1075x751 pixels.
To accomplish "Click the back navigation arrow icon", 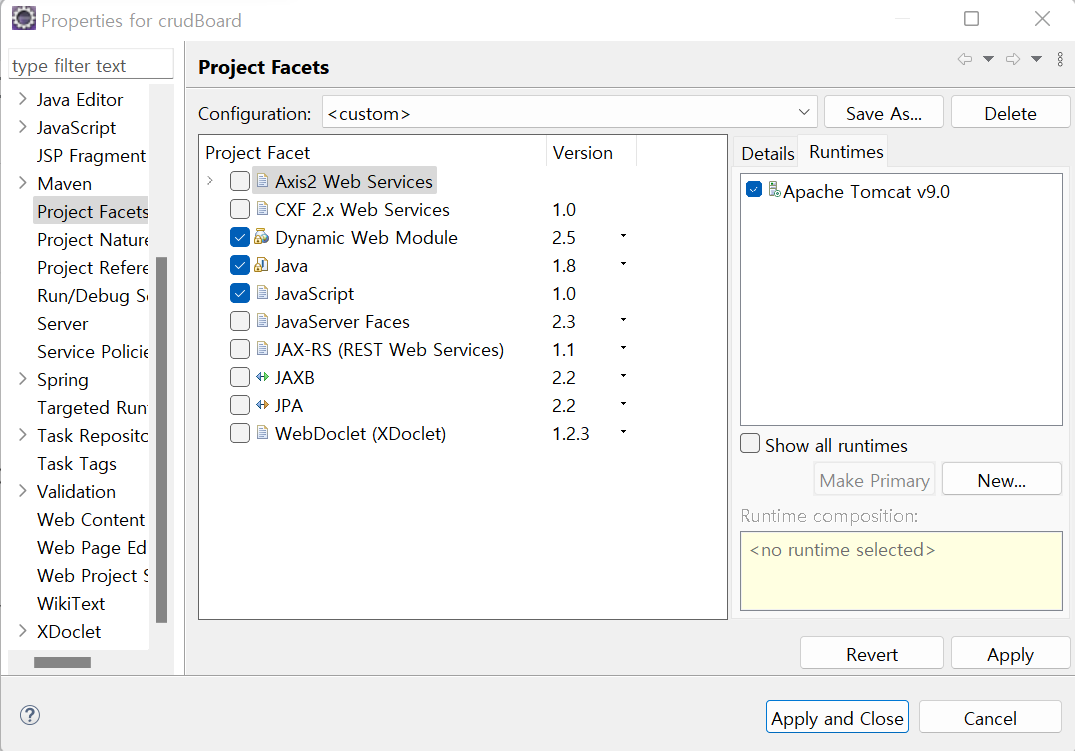I will coord(965,59).
